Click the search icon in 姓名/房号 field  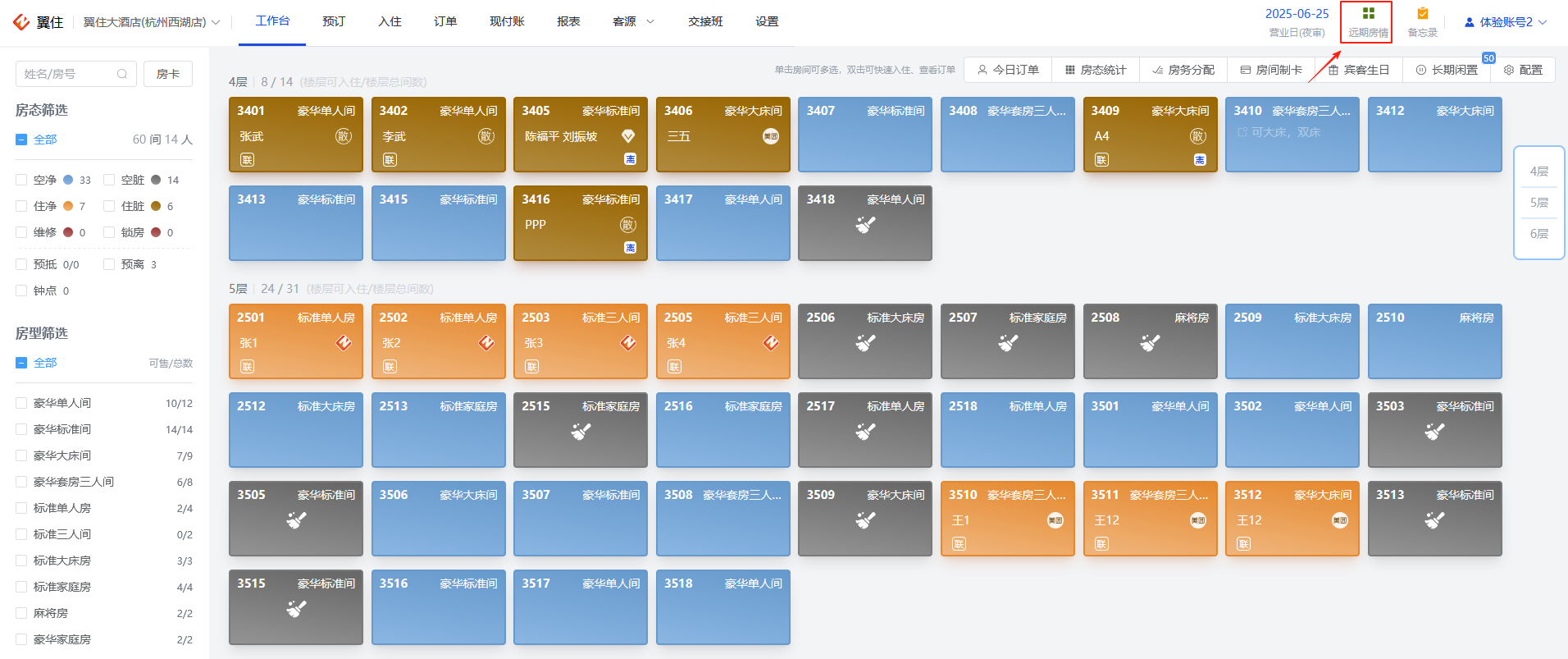122,74
